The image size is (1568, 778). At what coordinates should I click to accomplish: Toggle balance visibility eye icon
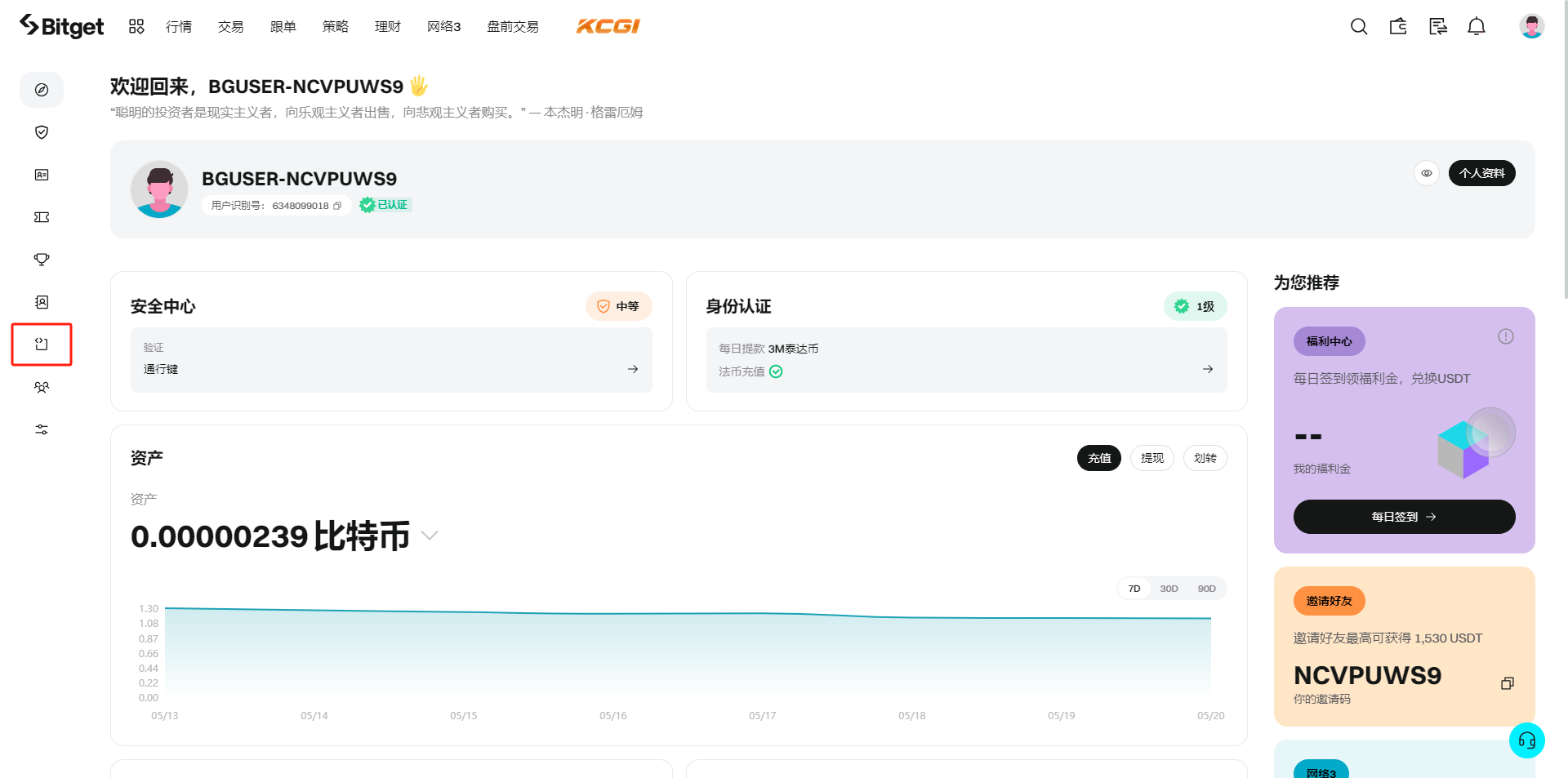point(1426,173)
